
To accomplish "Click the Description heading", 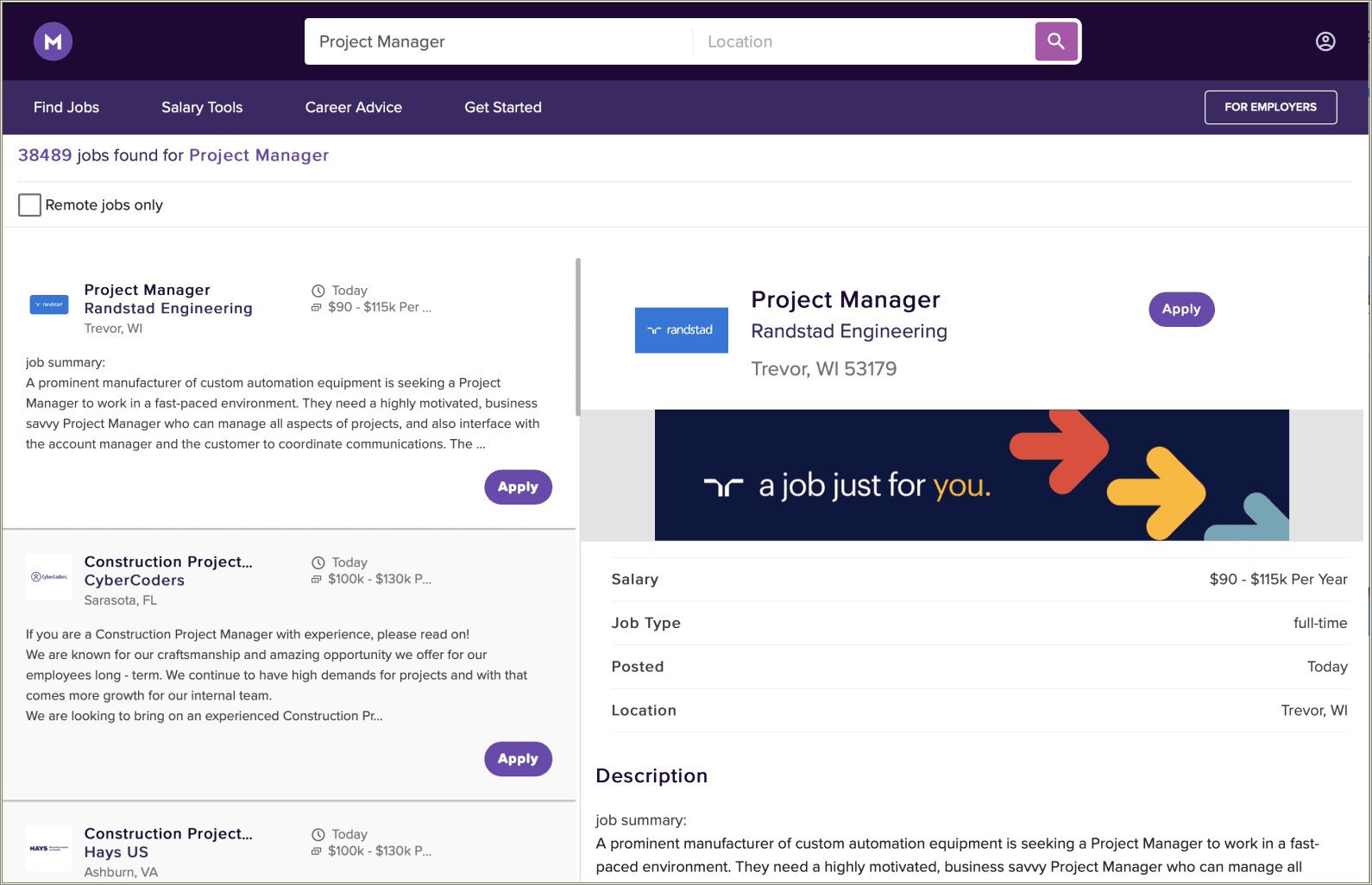I will [x=651, y=775].
